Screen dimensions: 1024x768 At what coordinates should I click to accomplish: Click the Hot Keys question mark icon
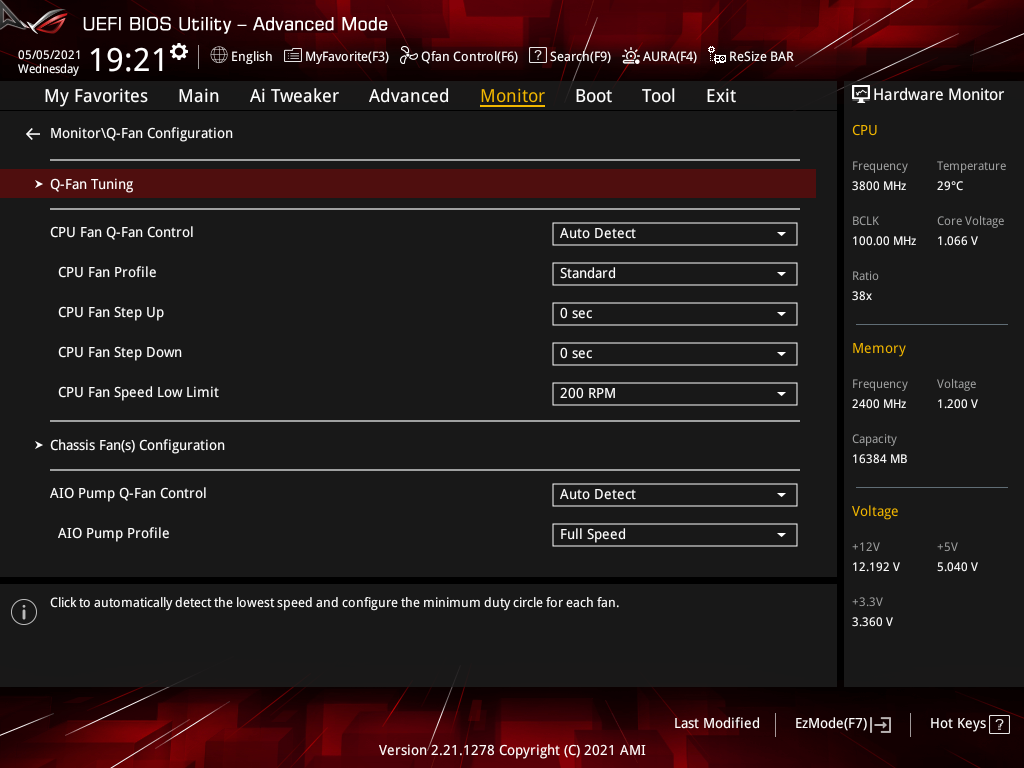[x=999, y=724]
